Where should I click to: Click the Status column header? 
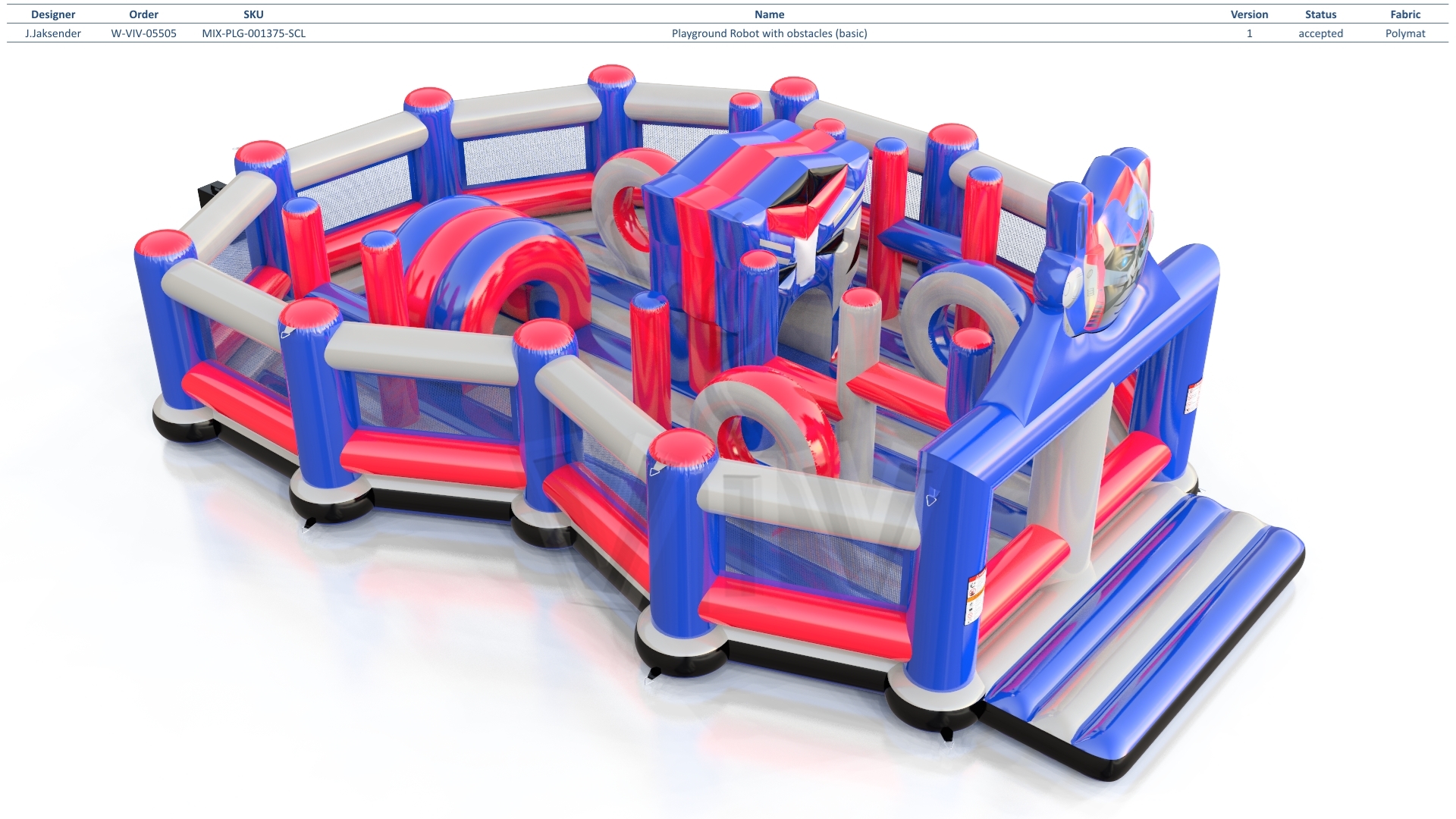coord(1320,14)
